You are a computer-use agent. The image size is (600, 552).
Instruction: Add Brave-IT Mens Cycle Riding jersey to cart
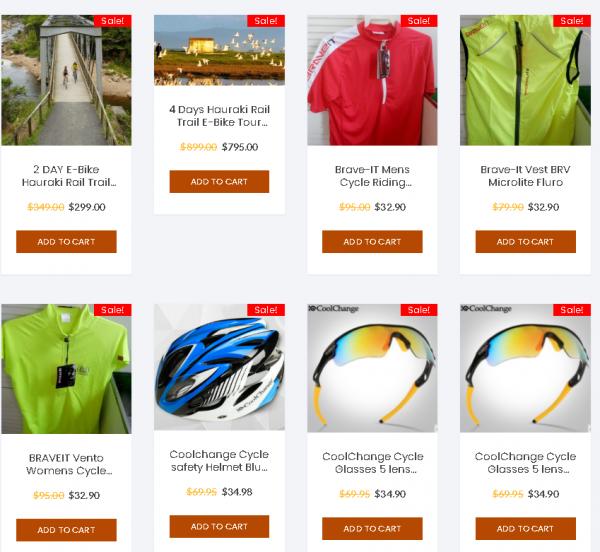pyautogui.click(x=372, y=241)
